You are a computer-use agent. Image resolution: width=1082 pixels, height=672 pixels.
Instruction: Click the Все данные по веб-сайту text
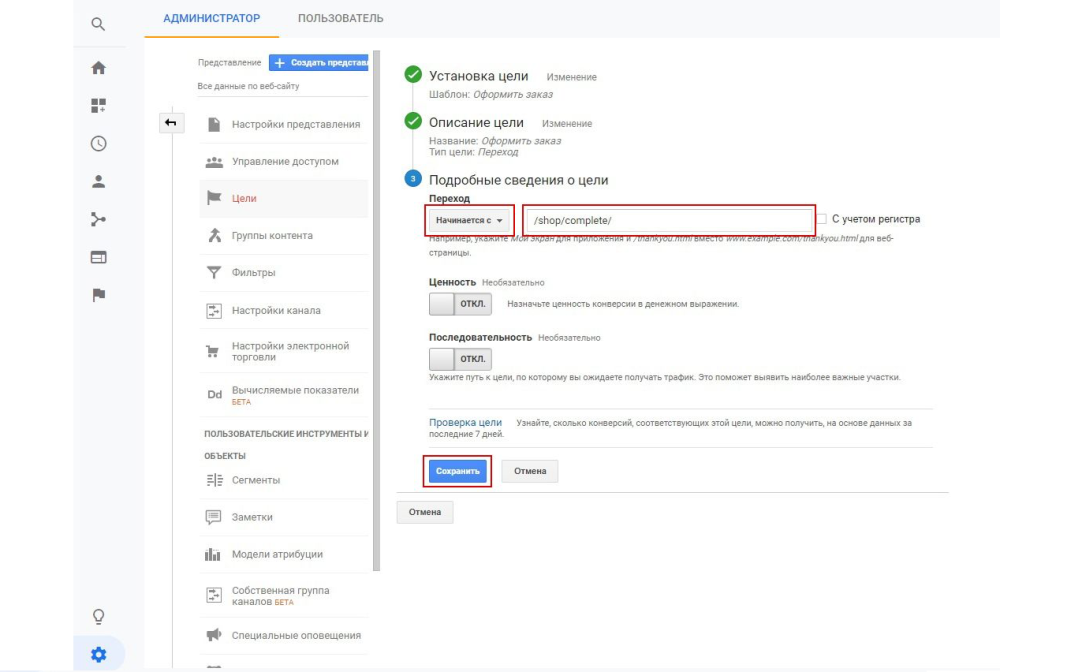pyautogui.click(x=248, y=86)
